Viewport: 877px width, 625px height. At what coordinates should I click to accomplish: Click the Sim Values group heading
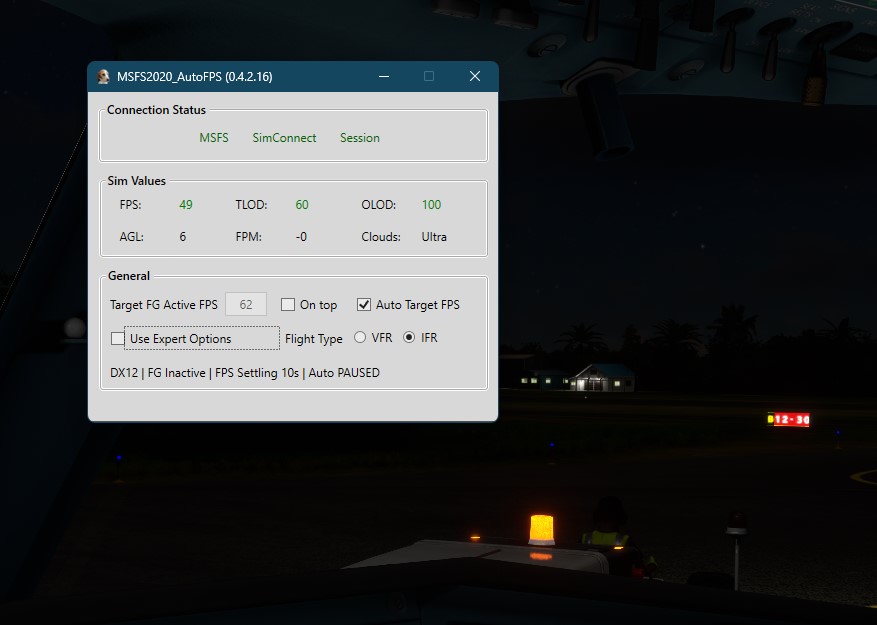(x=136, y=181)
